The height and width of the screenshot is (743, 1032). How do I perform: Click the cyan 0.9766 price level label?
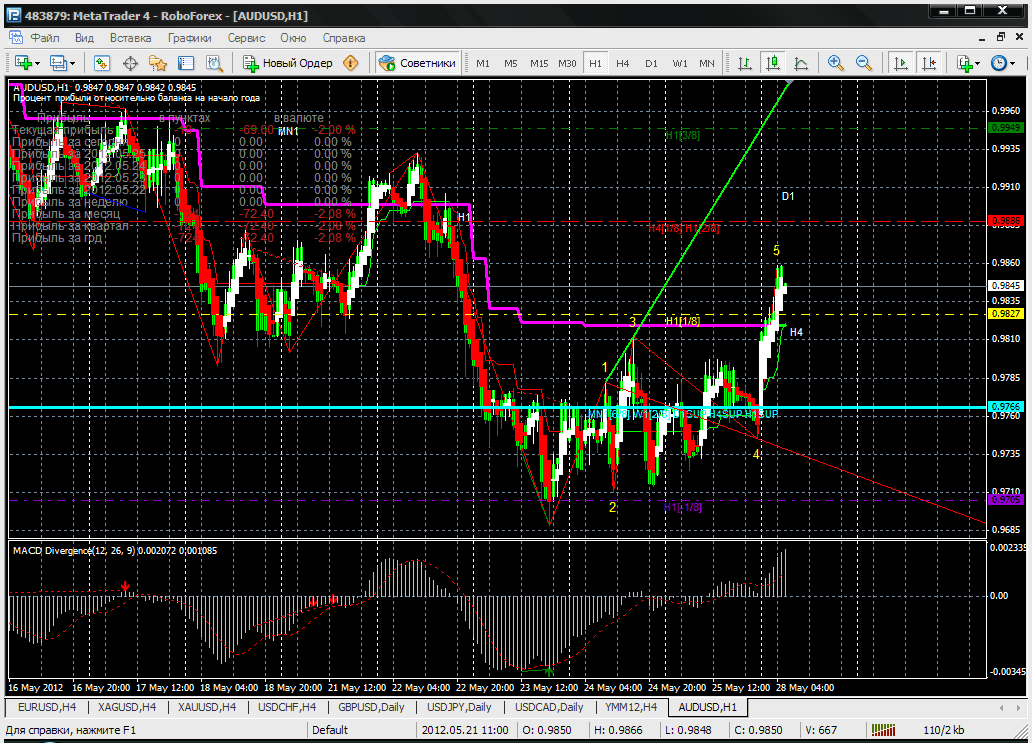1006,407
